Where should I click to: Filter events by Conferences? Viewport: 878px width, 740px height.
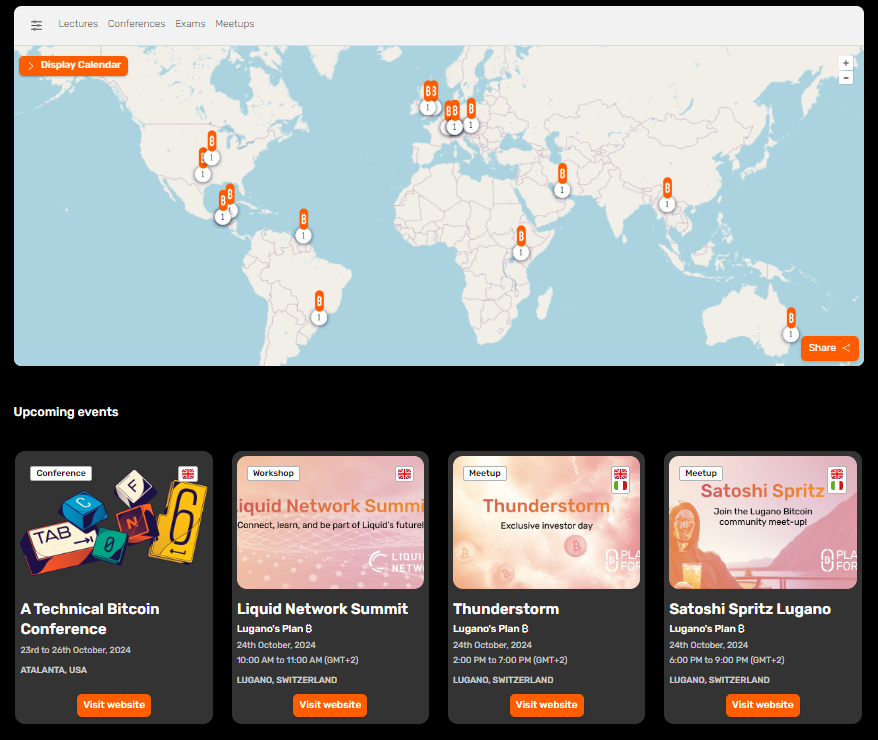(136, 24)
